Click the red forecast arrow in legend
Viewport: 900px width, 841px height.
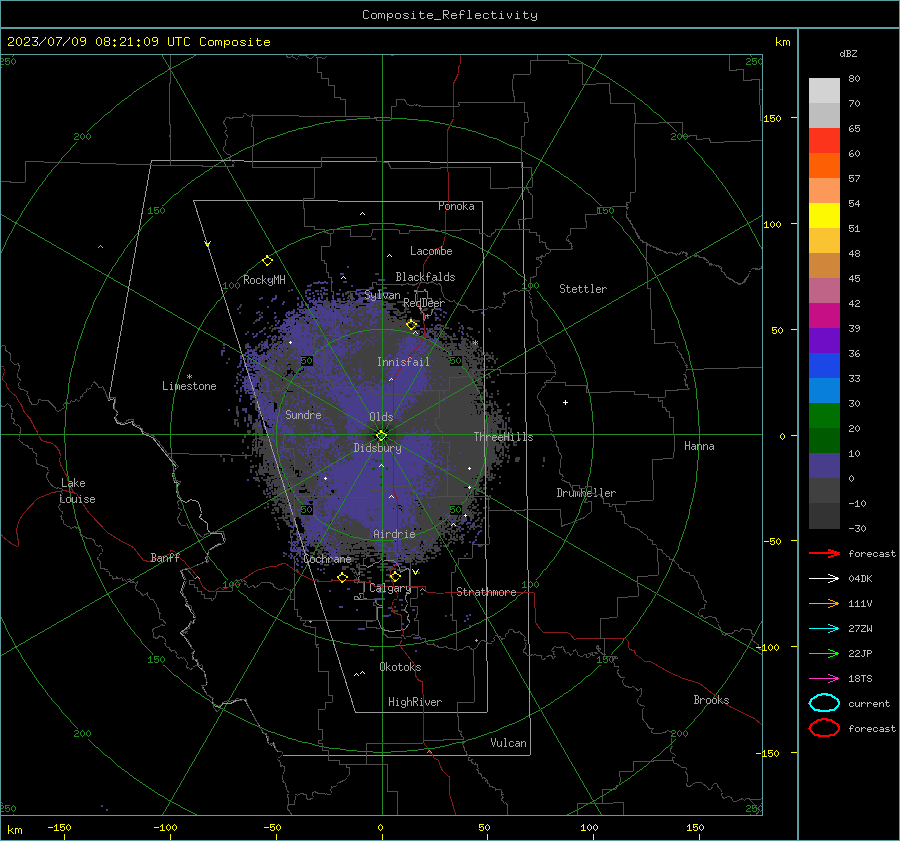824,553
